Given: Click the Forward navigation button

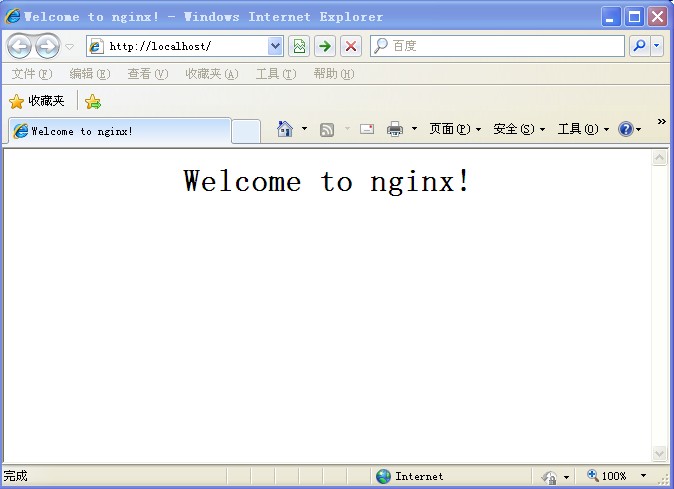Looking at the screenshot, I should [47, 46].
